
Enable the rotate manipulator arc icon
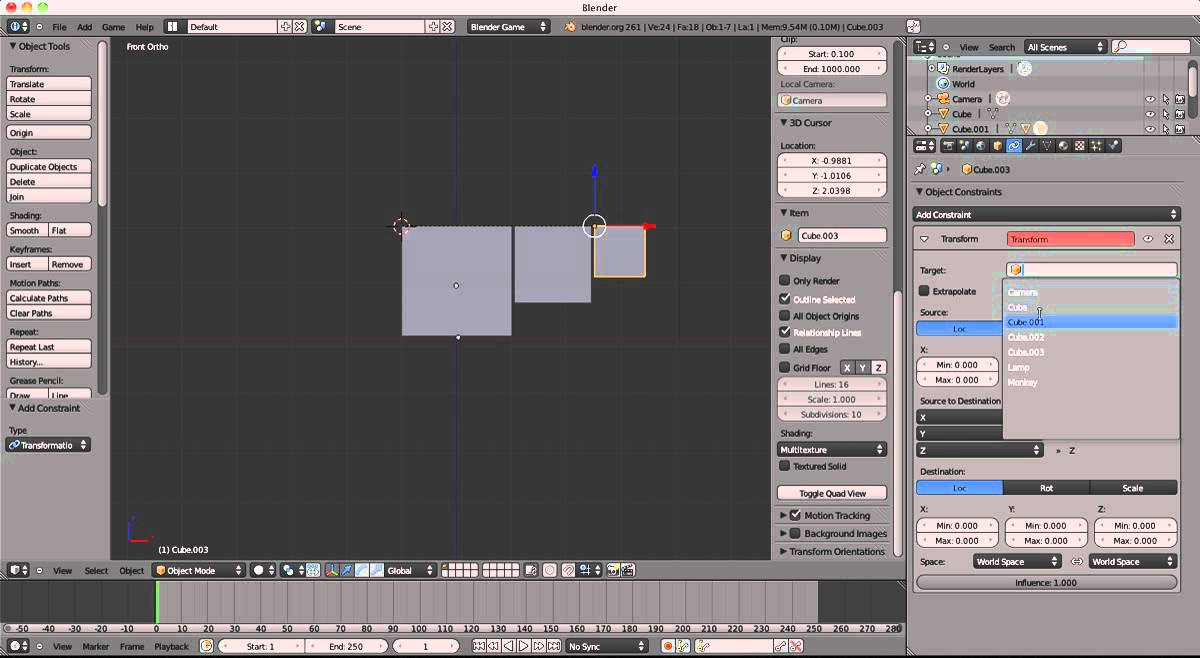tap(362, 570)
